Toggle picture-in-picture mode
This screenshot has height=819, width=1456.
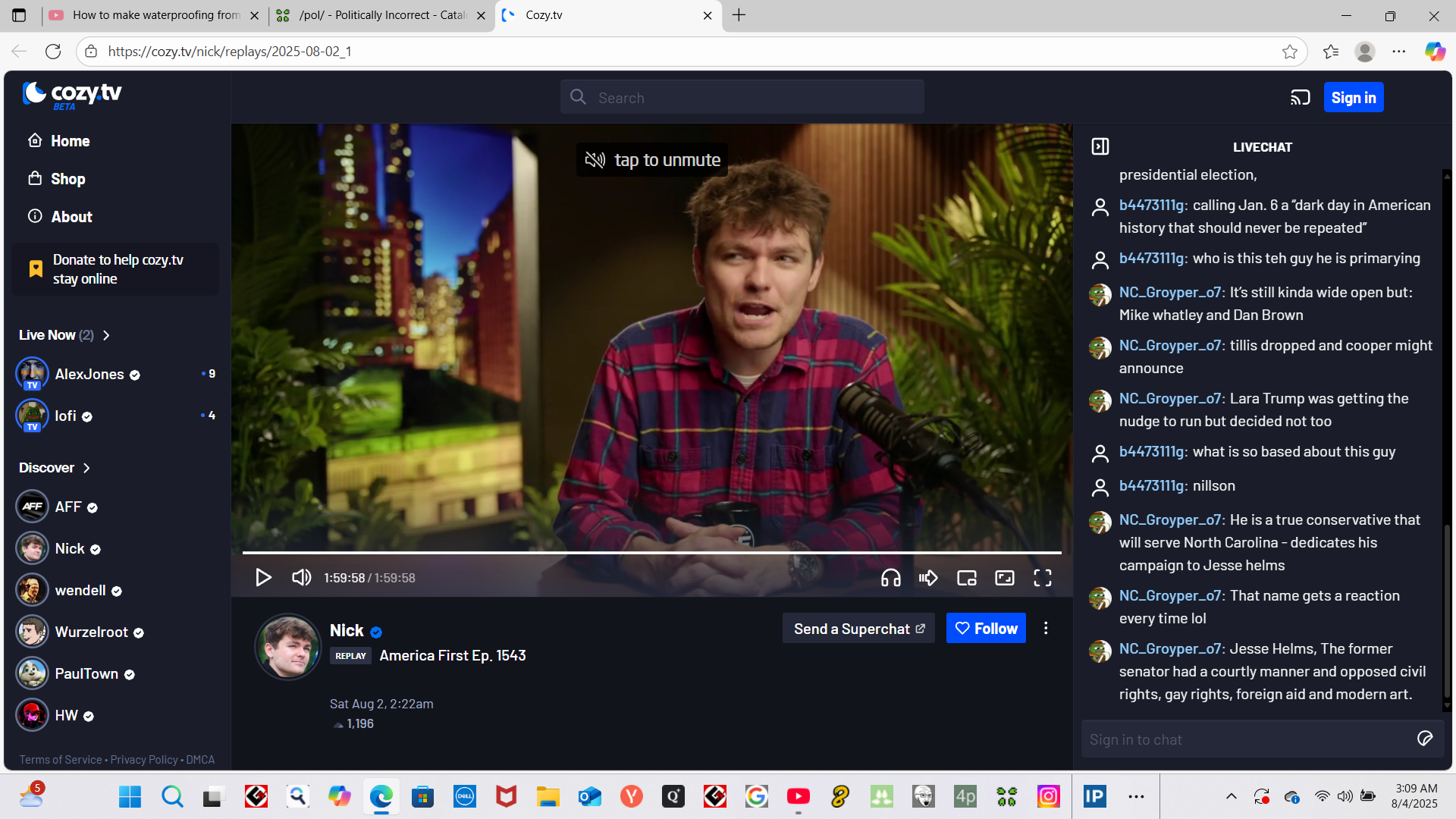point(967,578)
